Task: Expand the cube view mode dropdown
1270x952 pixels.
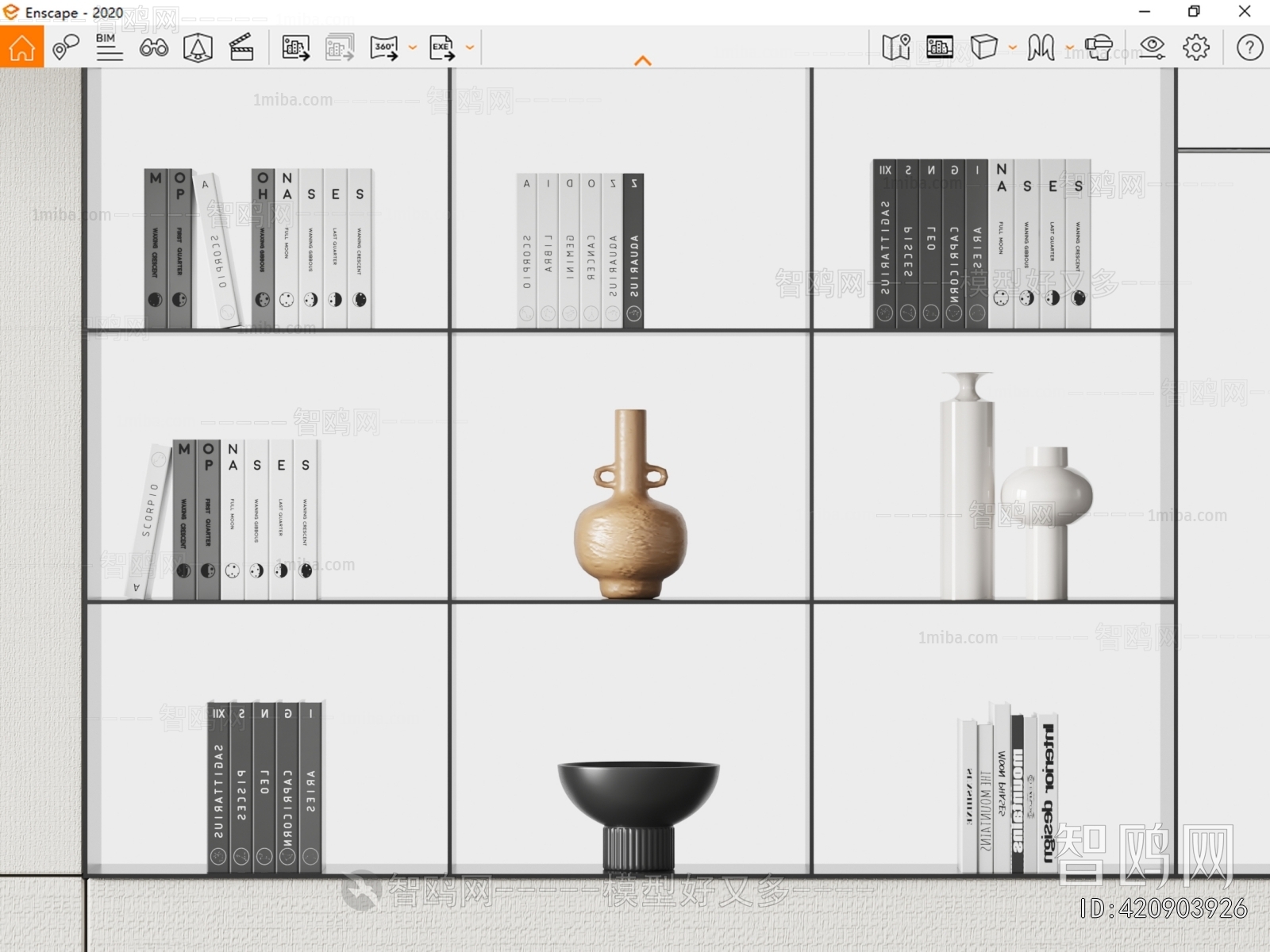Action: click(1013, 48)
